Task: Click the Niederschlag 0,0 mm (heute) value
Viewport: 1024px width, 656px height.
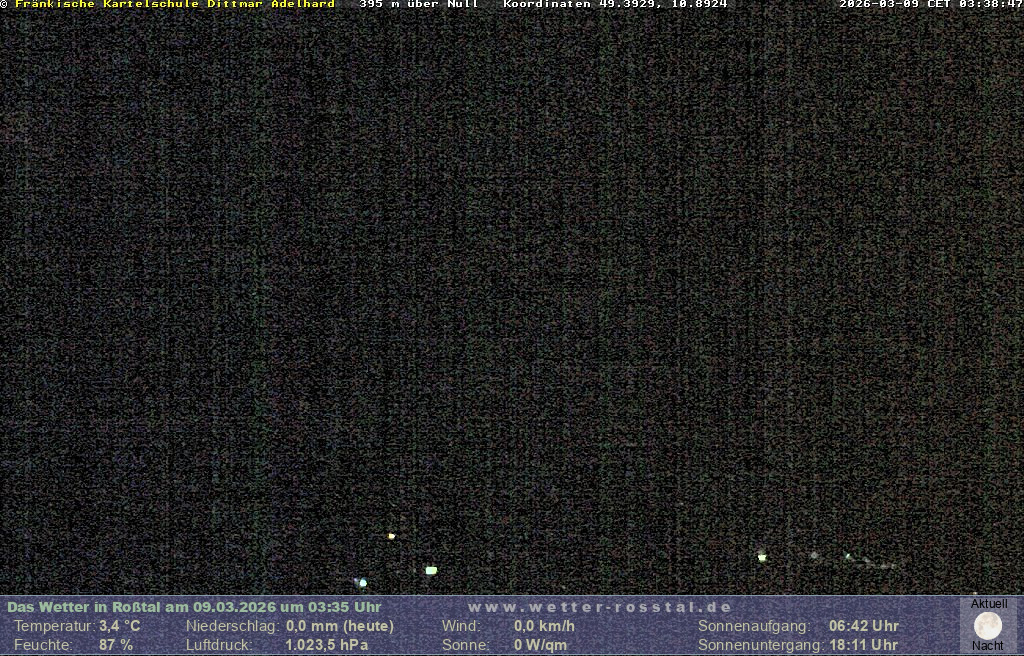Action: (340, 626)
